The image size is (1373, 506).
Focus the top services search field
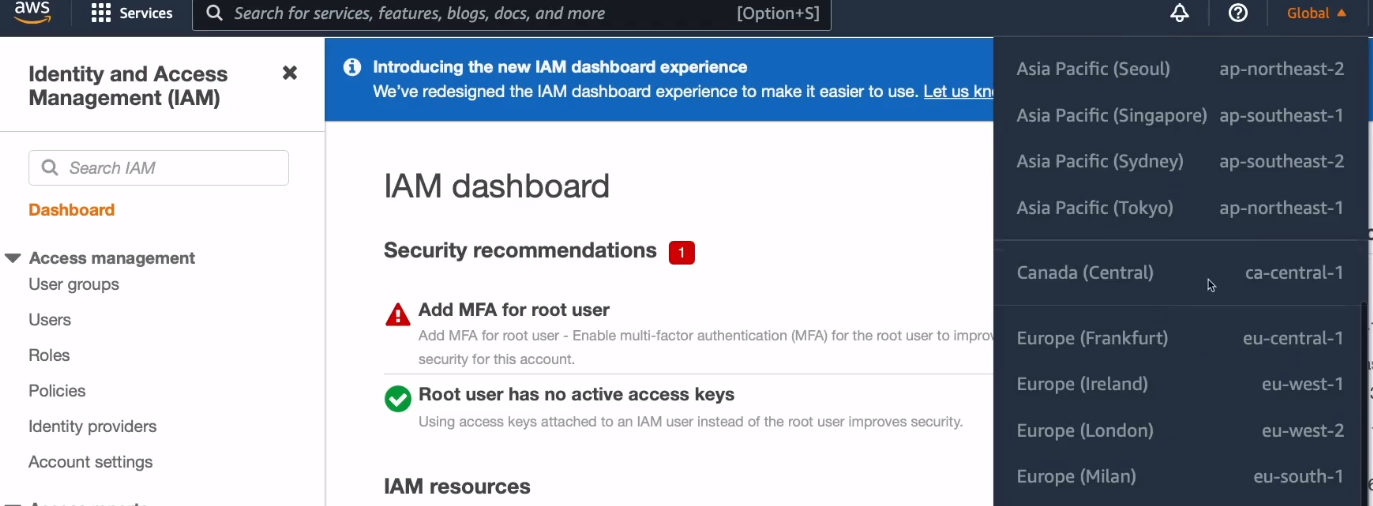point(511,14)
